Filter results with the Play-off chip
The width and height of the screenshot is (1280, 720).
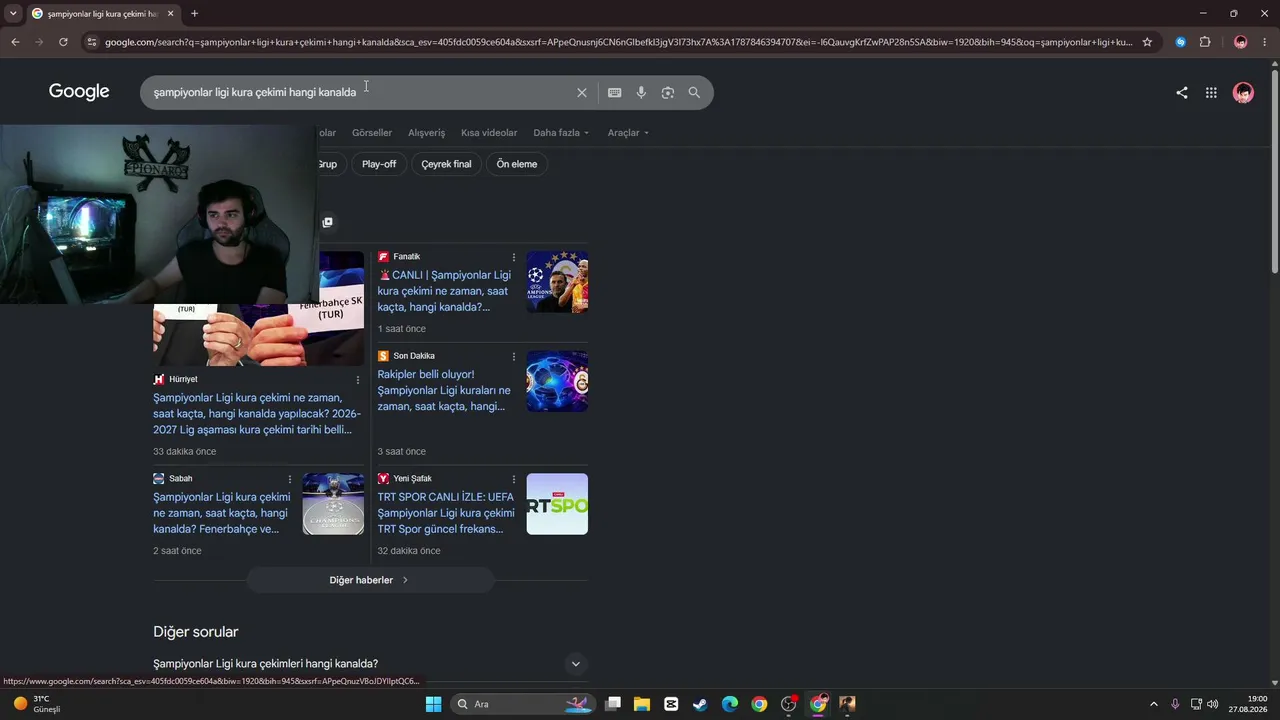point(379,164)
